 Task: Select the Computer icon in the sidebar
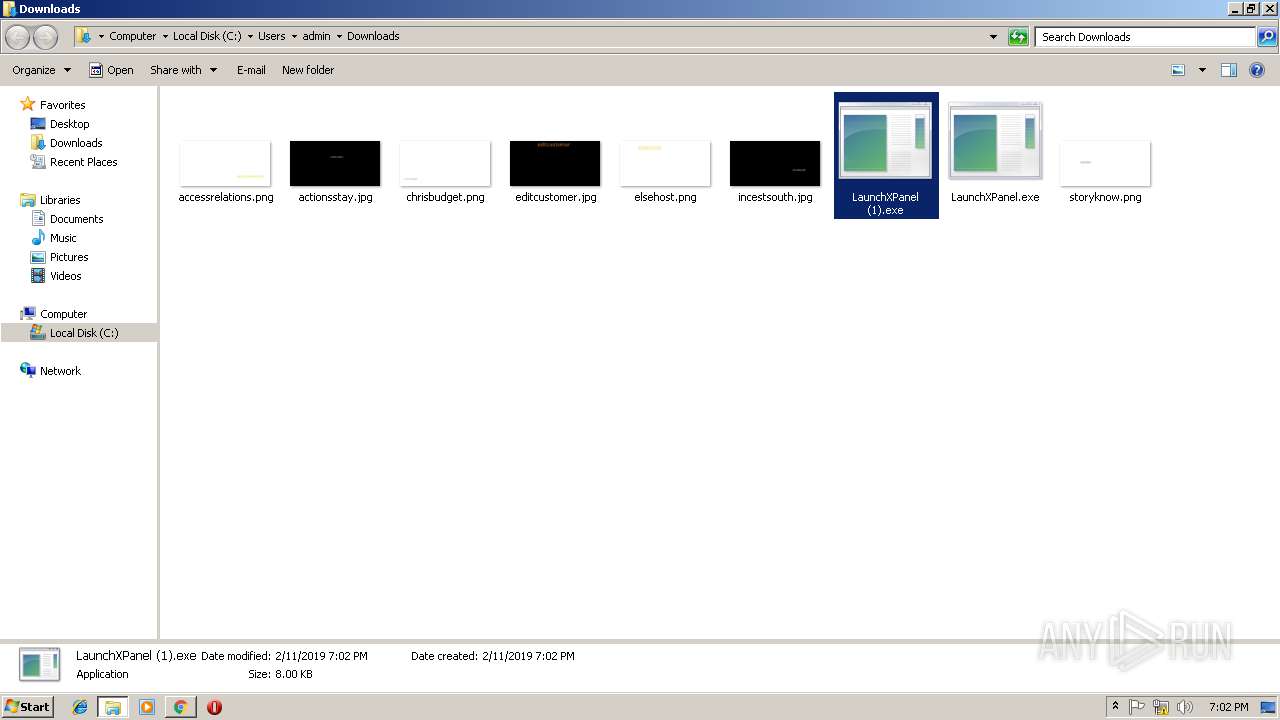coord(28,313)
